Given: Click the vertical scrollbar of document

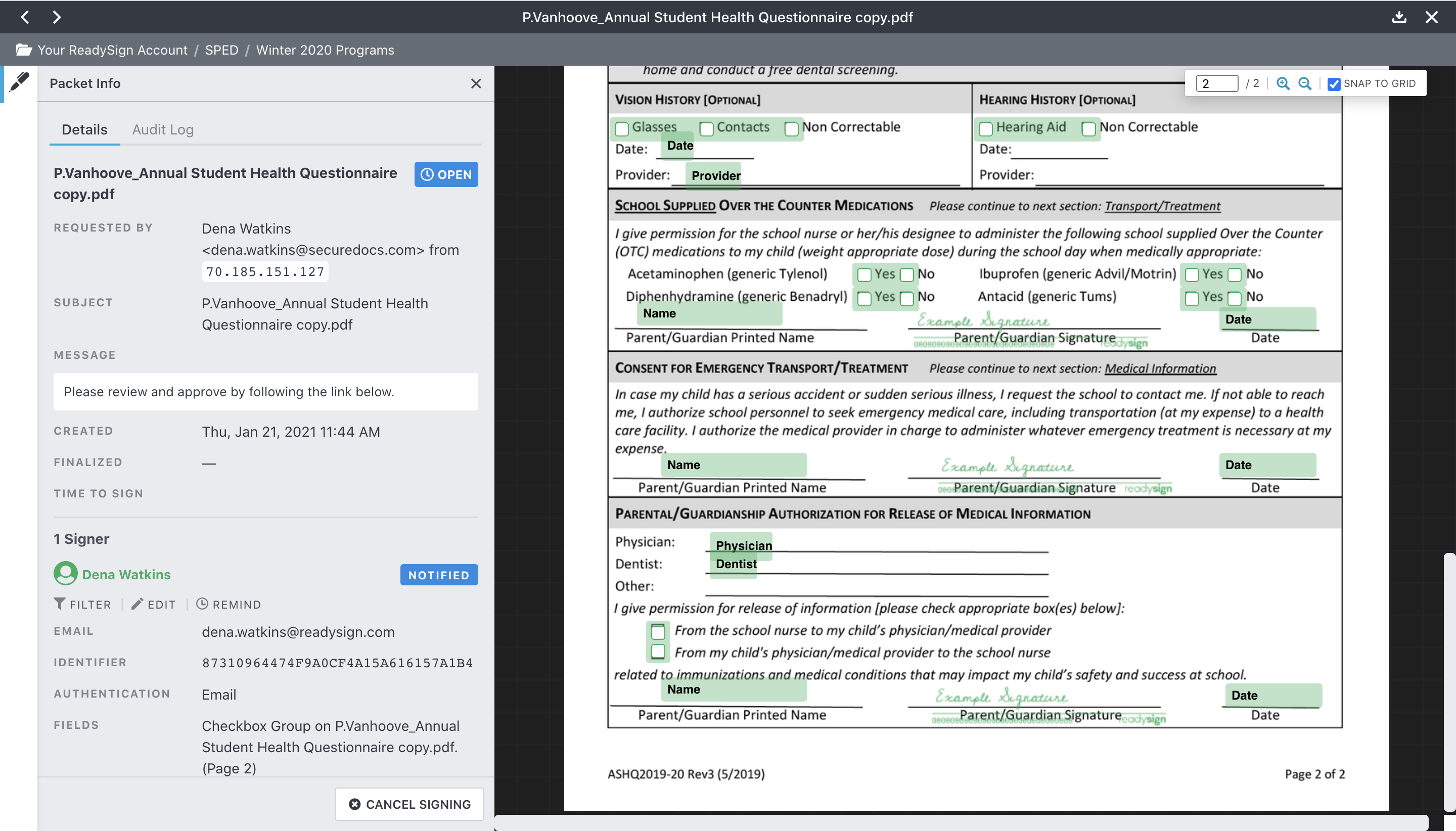Looking at the screenshot, I should point(1449,682).
